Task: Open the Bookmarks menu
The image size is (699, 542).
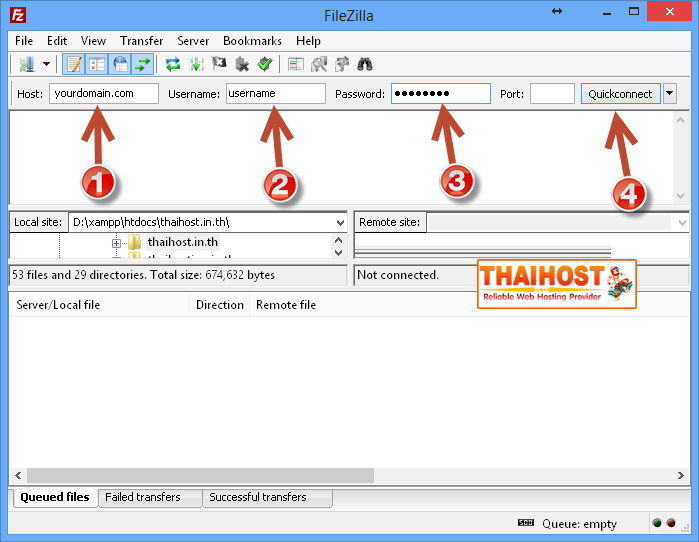Action: [x=252, y=41]
